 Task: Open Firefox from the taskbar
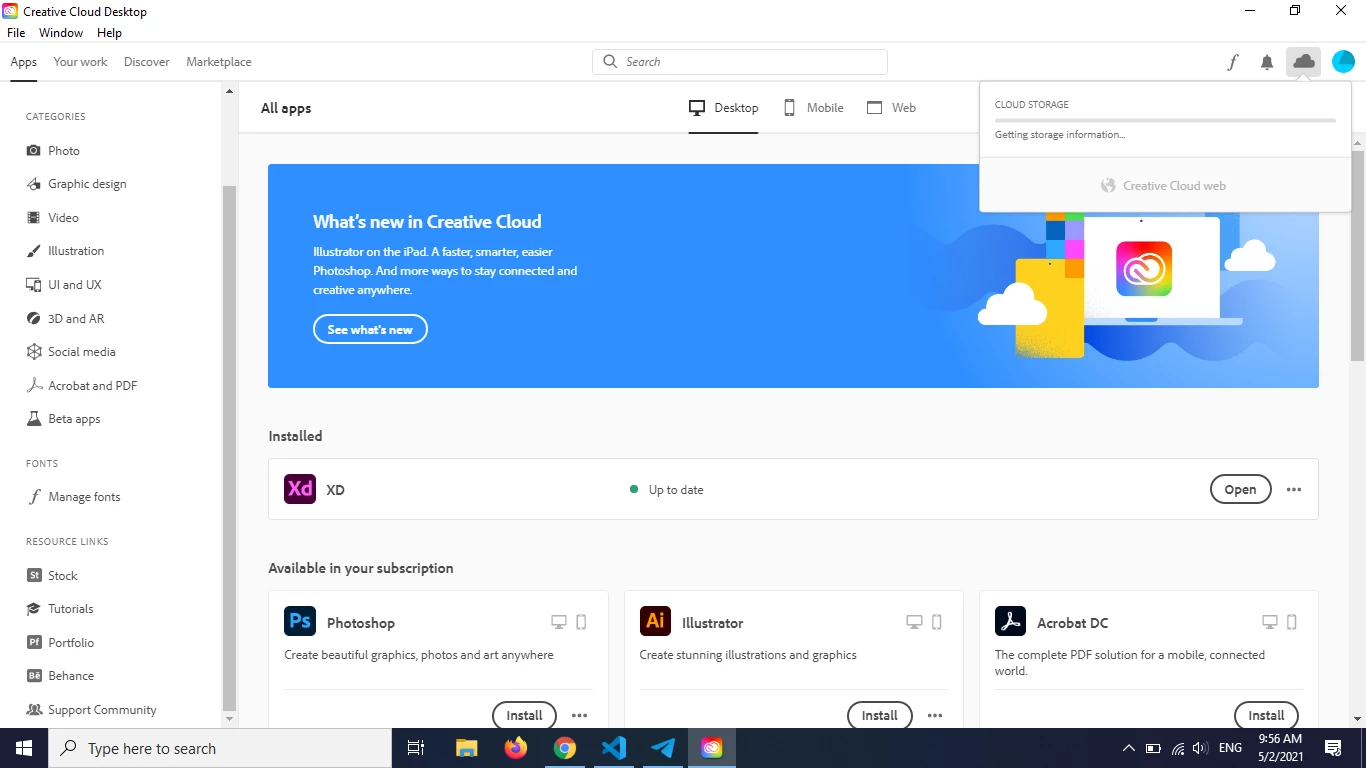point(516,748)
